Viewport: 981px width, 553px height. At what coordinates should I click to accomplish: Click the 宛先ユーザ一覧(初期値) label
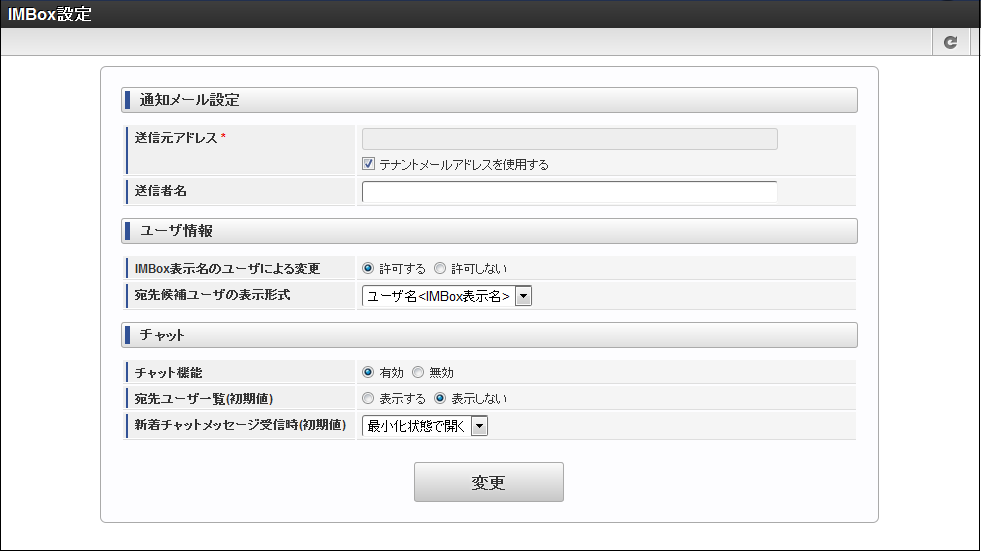click(203, 398)
